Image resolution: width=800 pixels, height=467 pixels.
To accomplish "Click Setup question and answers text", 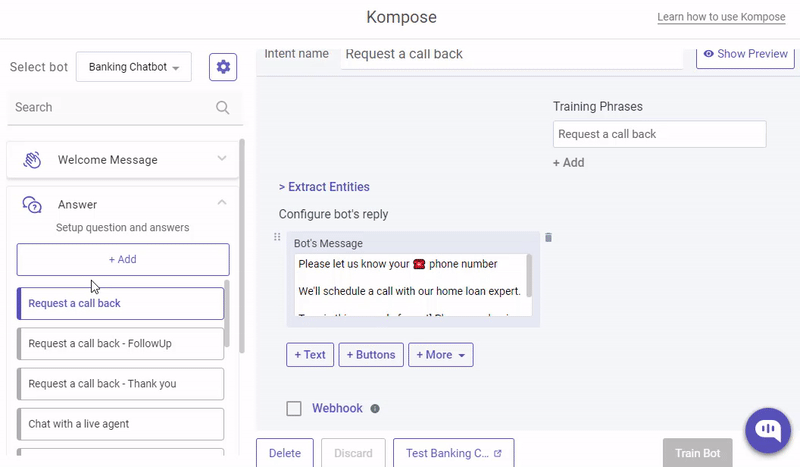I will tap(122, 228).
